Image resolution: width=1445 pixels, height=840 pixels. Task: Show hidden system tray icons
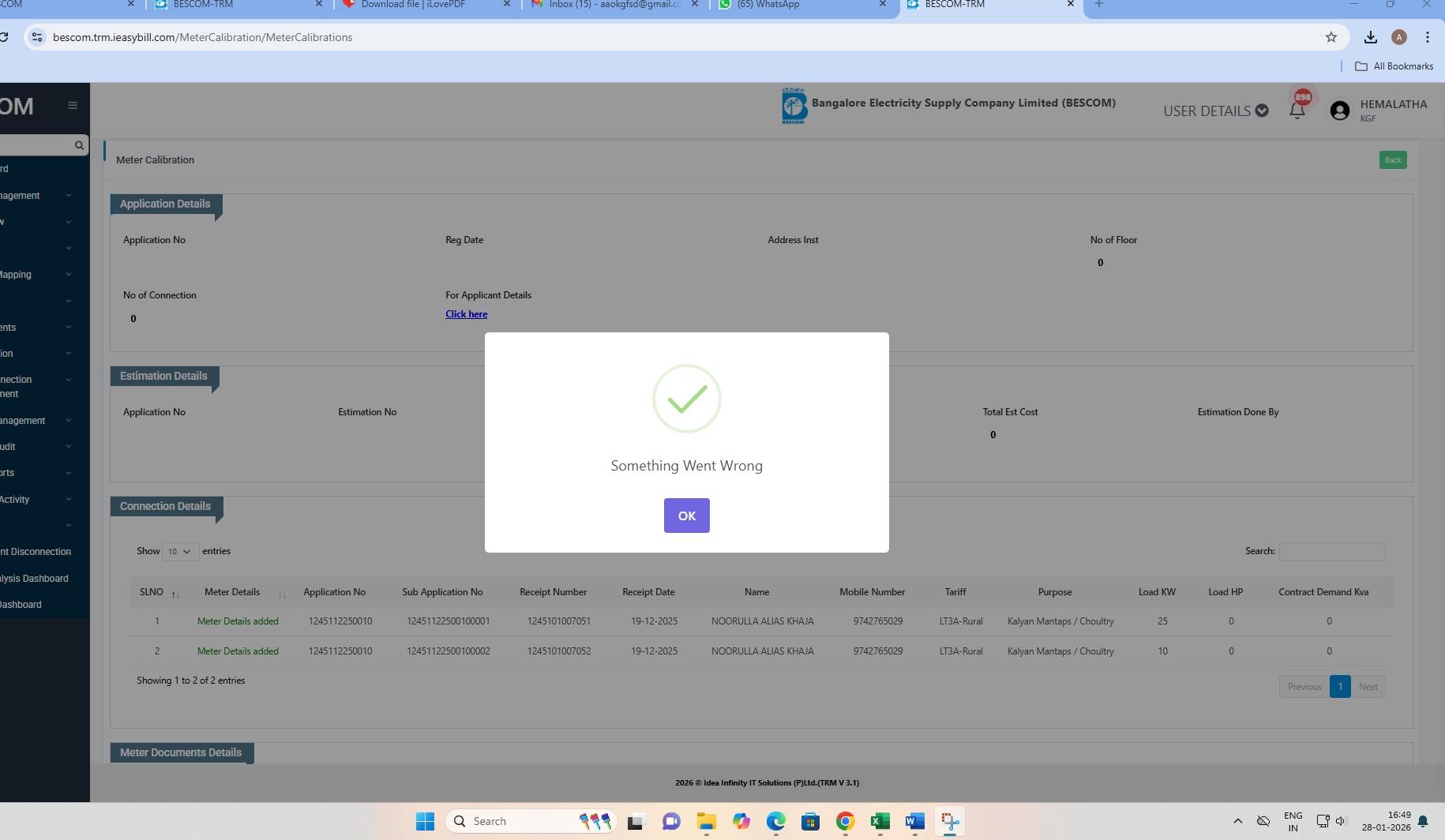[x=1237, y=821]
